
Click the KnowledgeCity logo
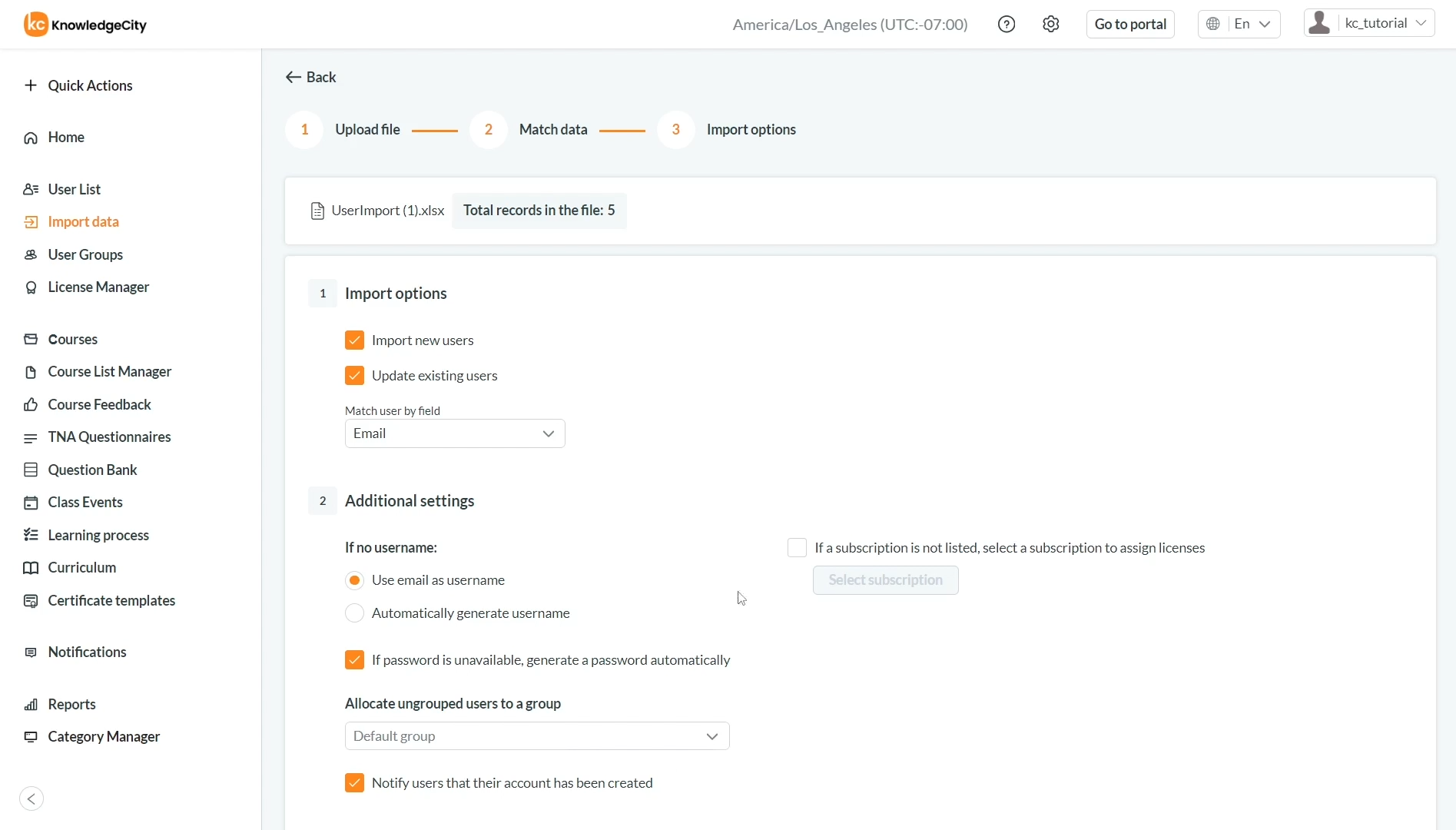pyautogui.click(x=85, y=25)
